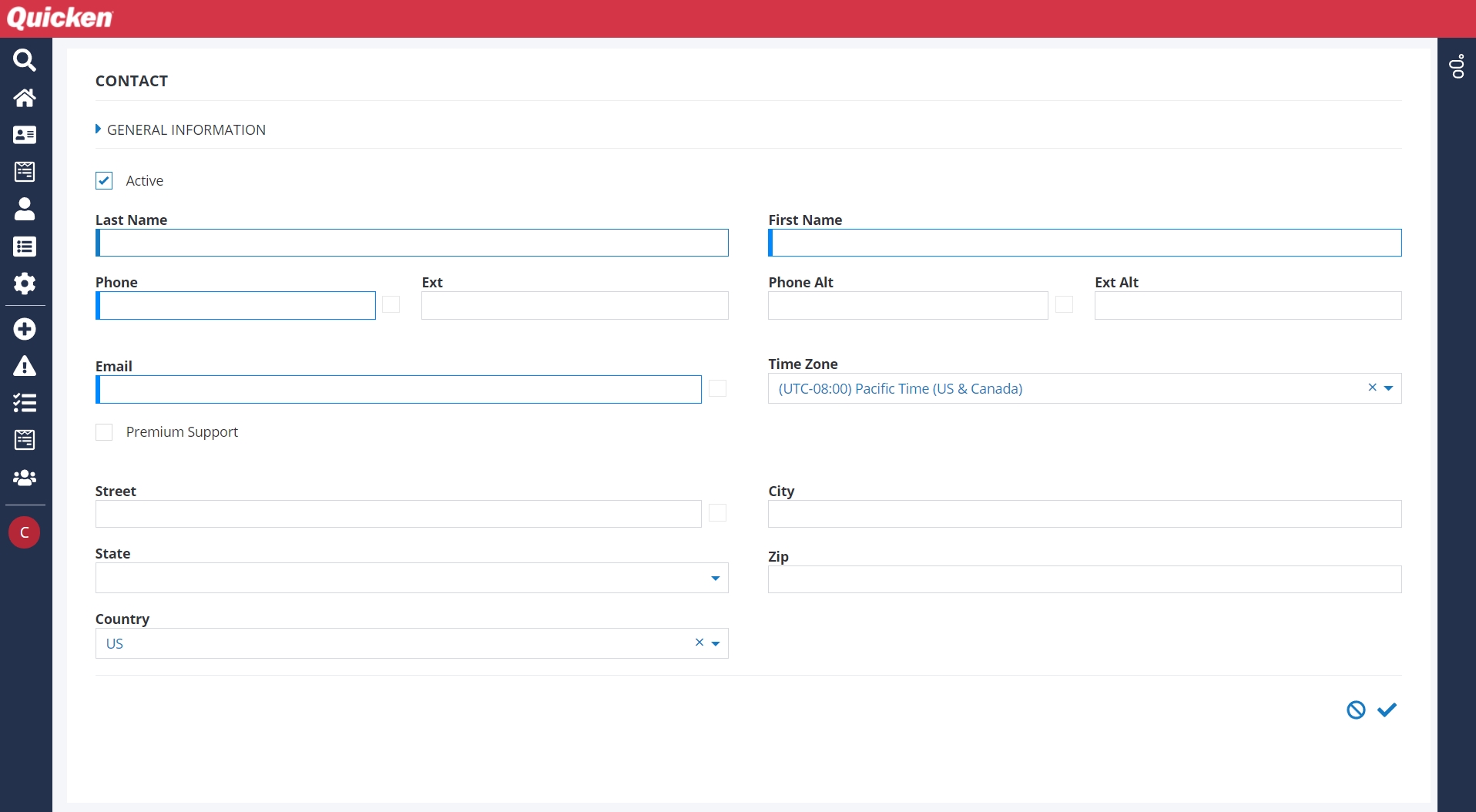Tick the checkbox beside the Email field
1476x812 pixels.
click(x=717, y=388)
